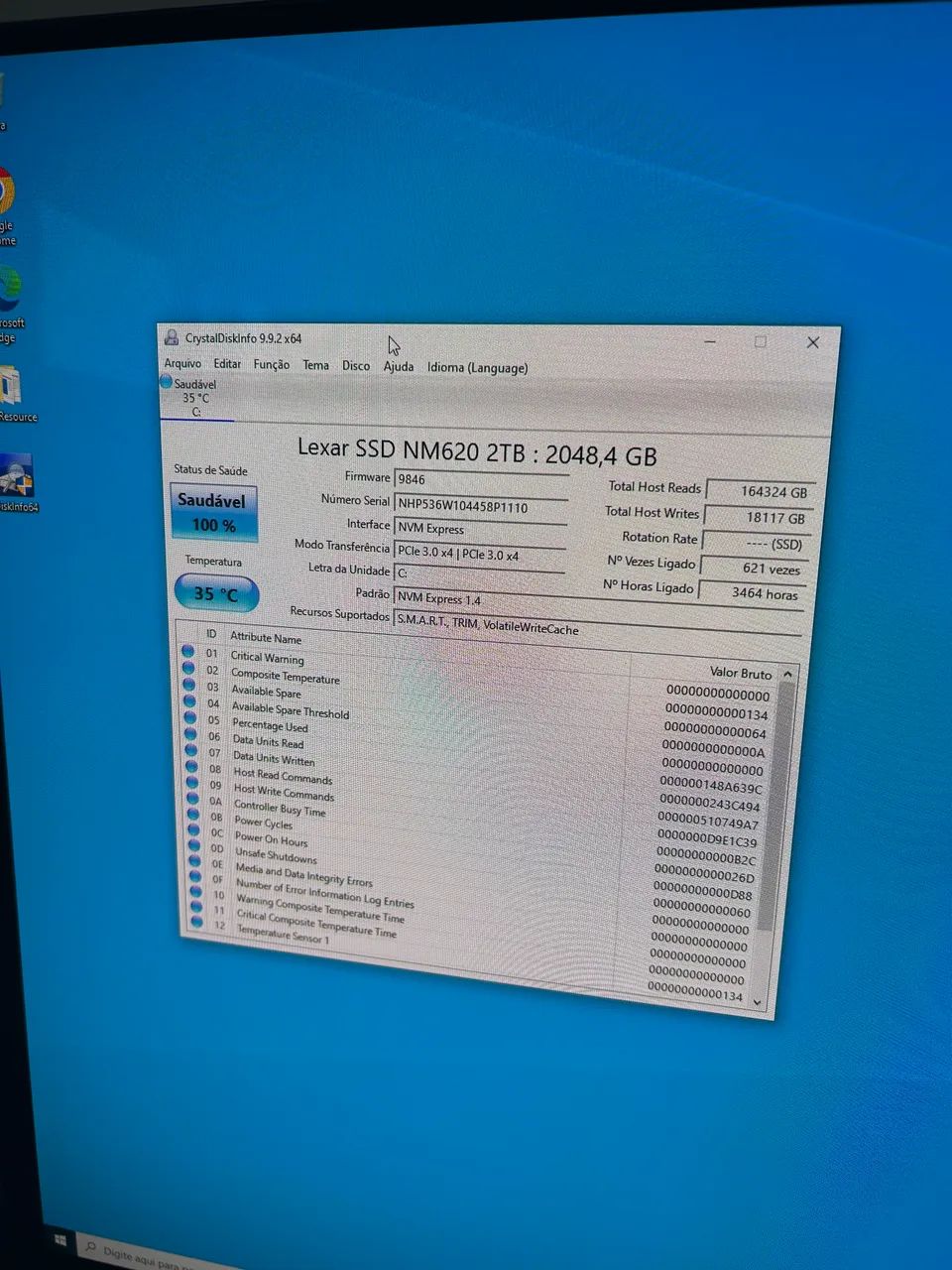
Task: Click the attribute list scrollbar up arrow
Action: 787,674
